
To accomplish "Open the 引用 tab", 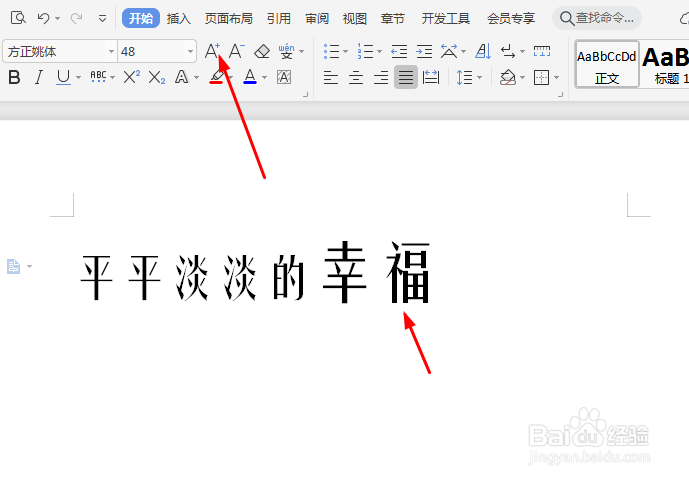I will tap(279, 18).
